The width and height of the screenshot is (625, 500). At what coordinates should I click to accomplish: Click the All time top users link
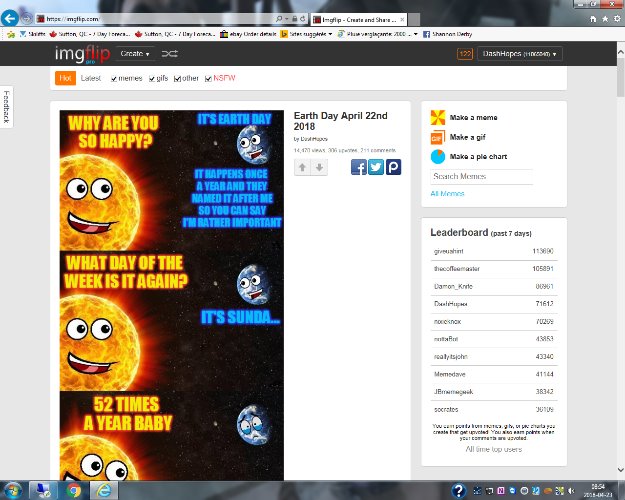493,449
